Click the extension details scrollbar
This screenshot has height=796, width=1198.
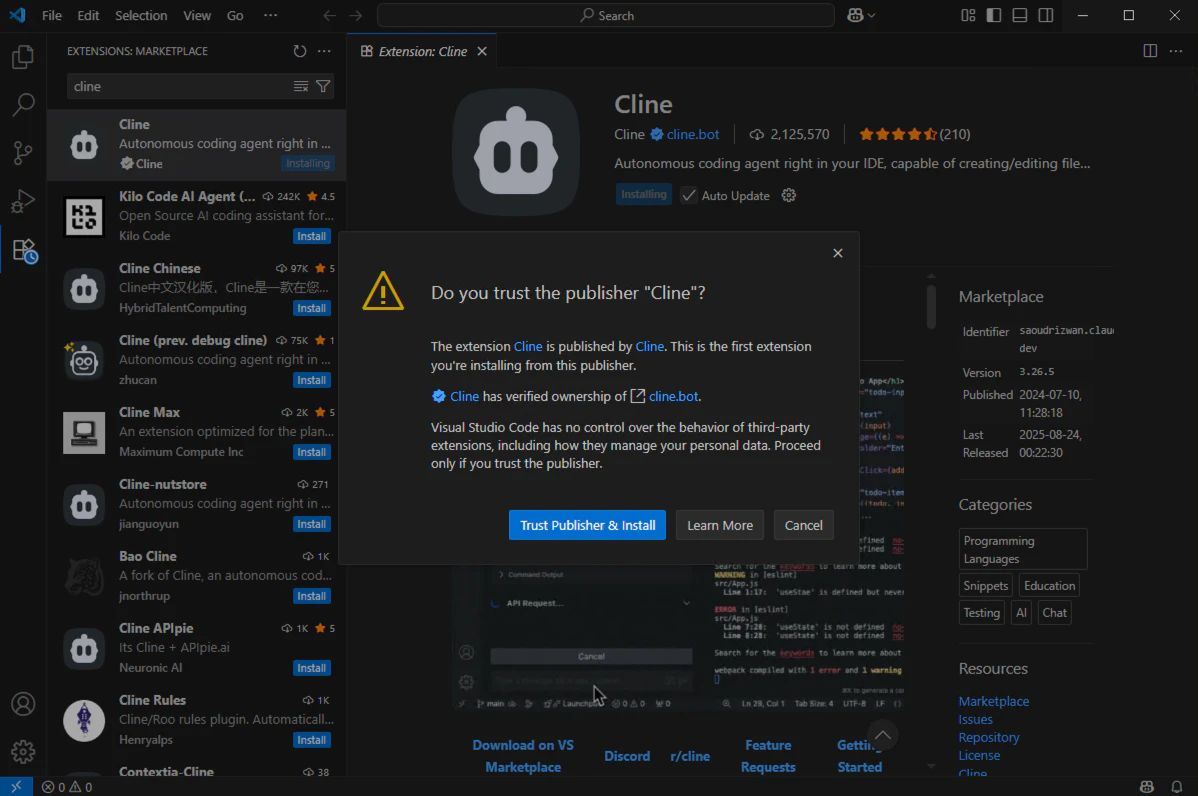[931, 306]
